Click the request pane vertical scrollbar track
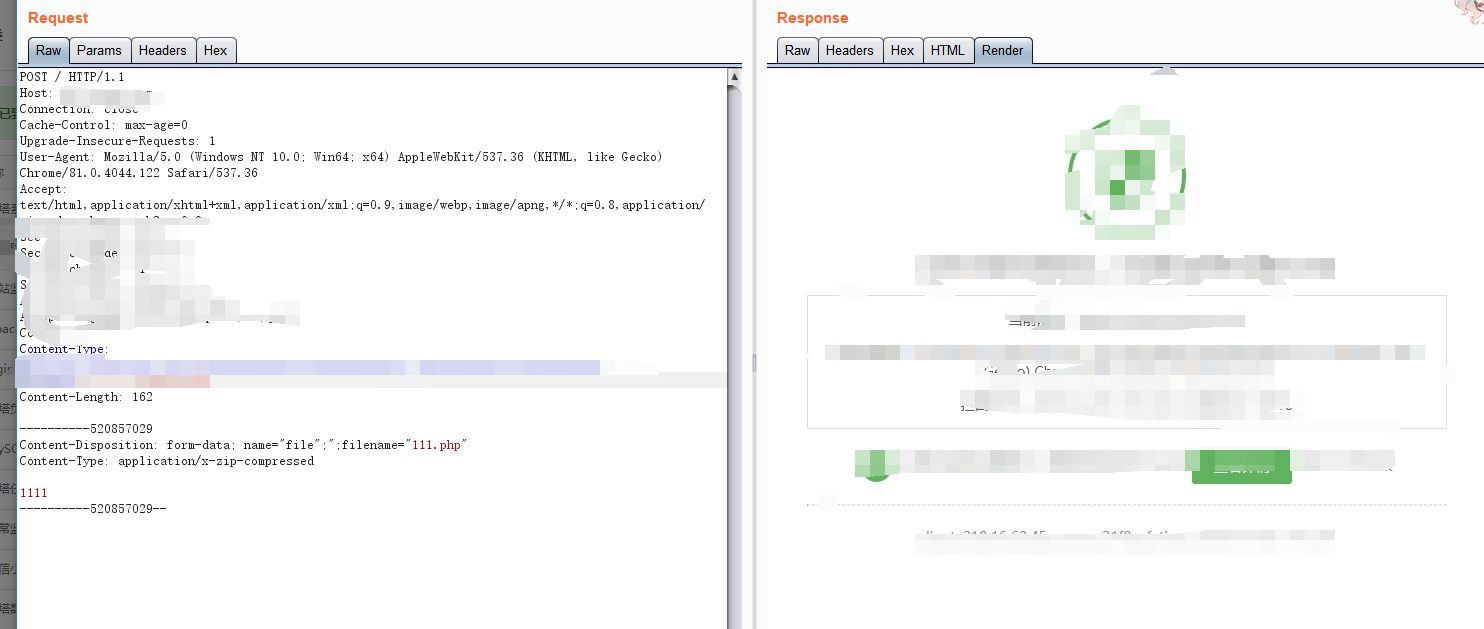 tap(734, 350)
